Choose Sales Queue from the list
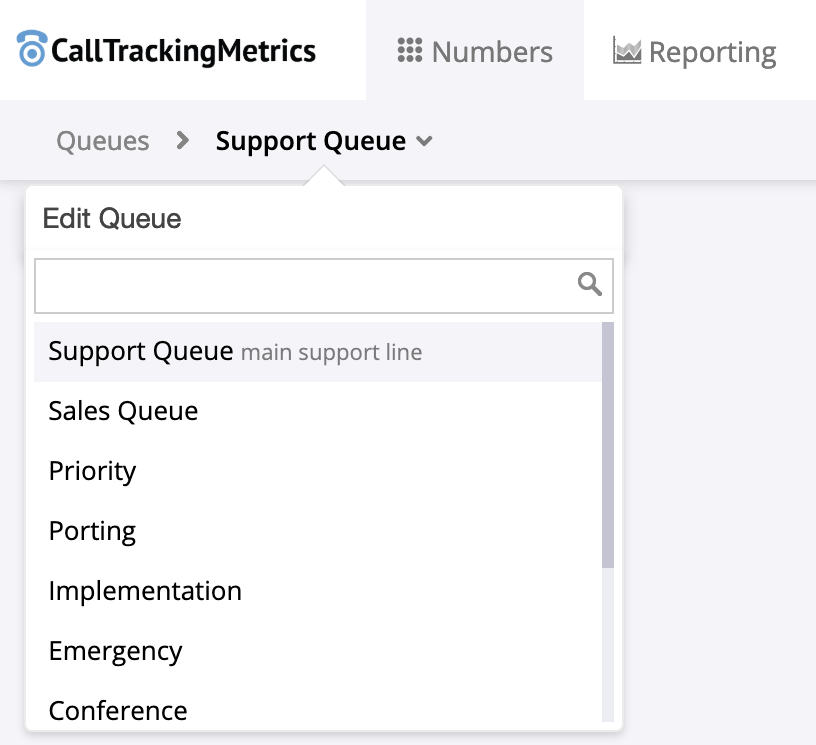The width and height of the screenshot is (816, 745). pyautogui.click(x=124, y=411)
